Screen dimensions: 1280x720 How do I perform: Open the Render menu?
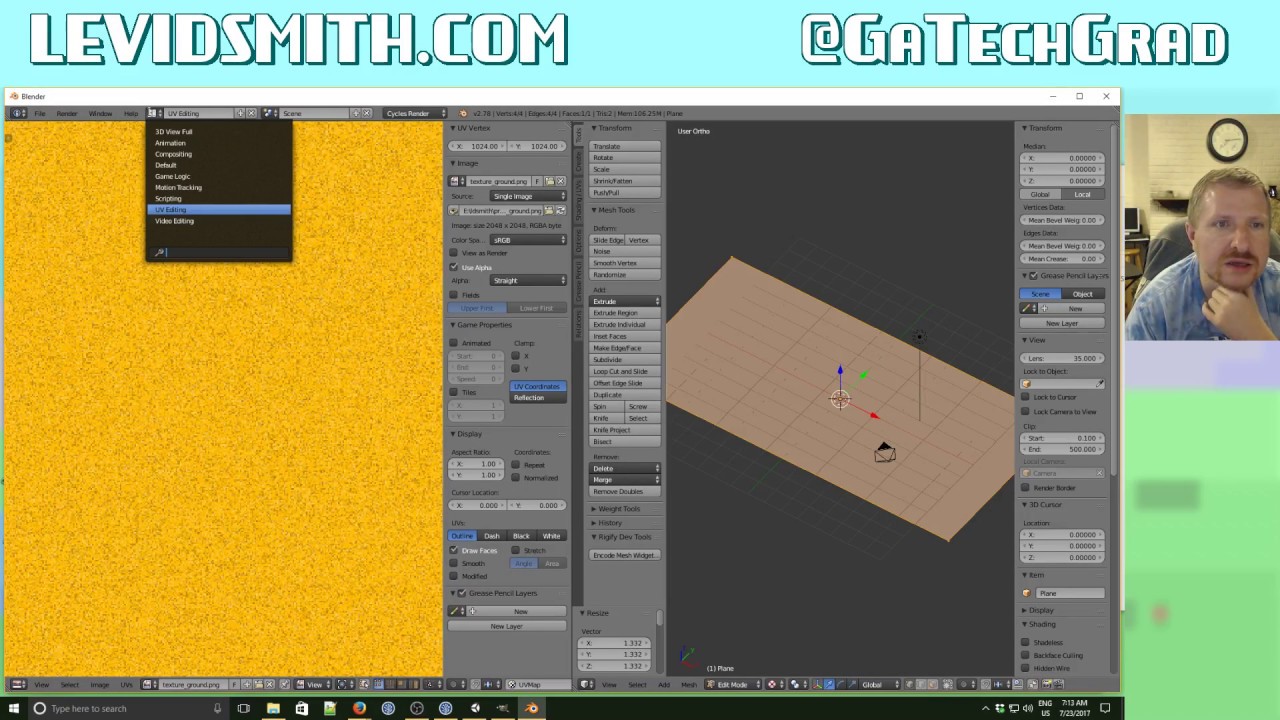point(67,113)
